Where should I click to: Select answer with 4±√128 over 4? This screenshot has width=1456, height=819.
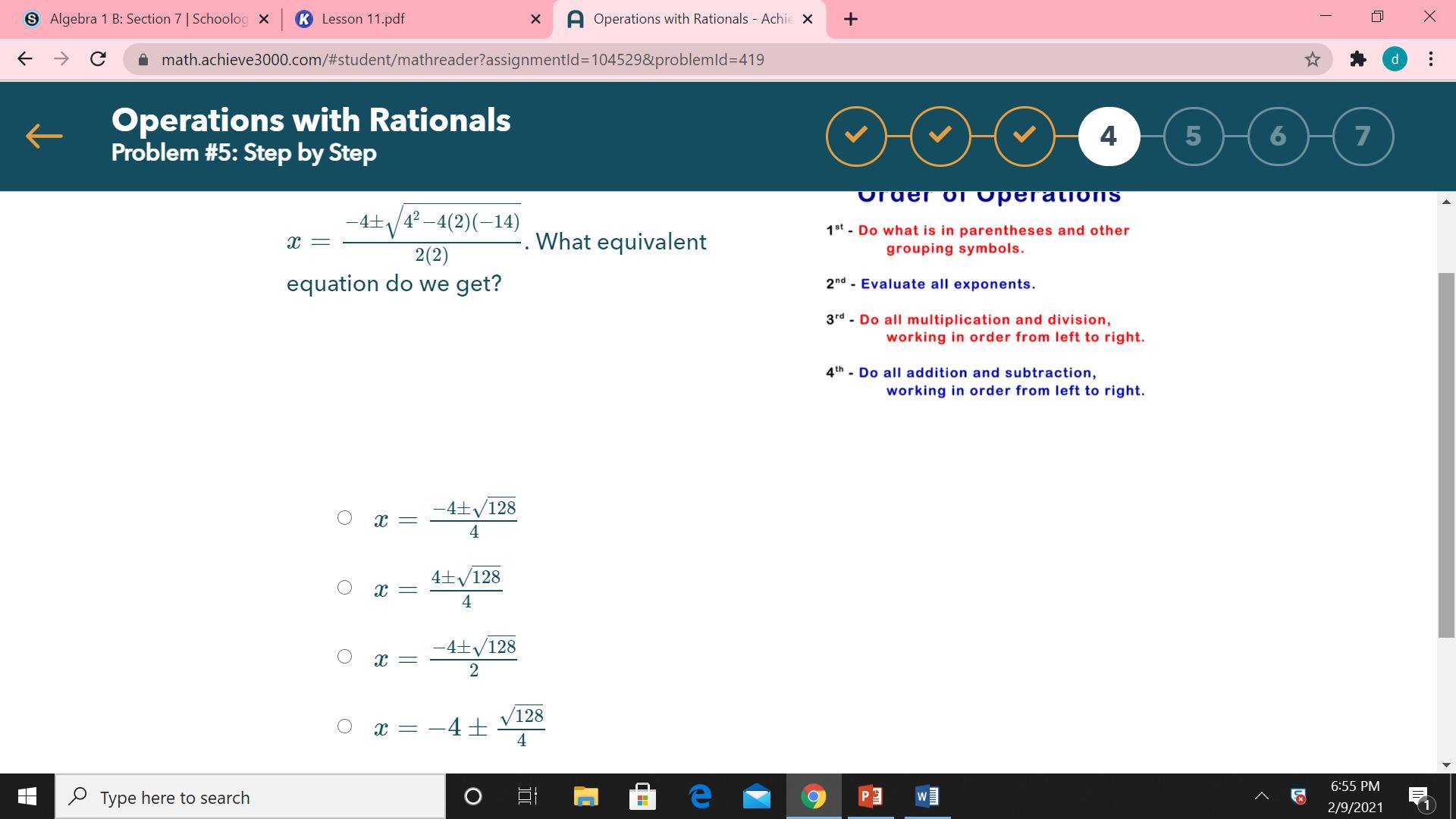pyautogui.click(x=344, y=588)
